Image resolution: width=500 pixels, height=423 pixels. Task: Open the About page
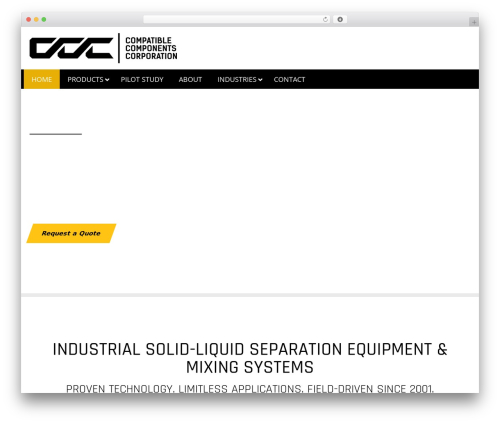pos(190,79)
